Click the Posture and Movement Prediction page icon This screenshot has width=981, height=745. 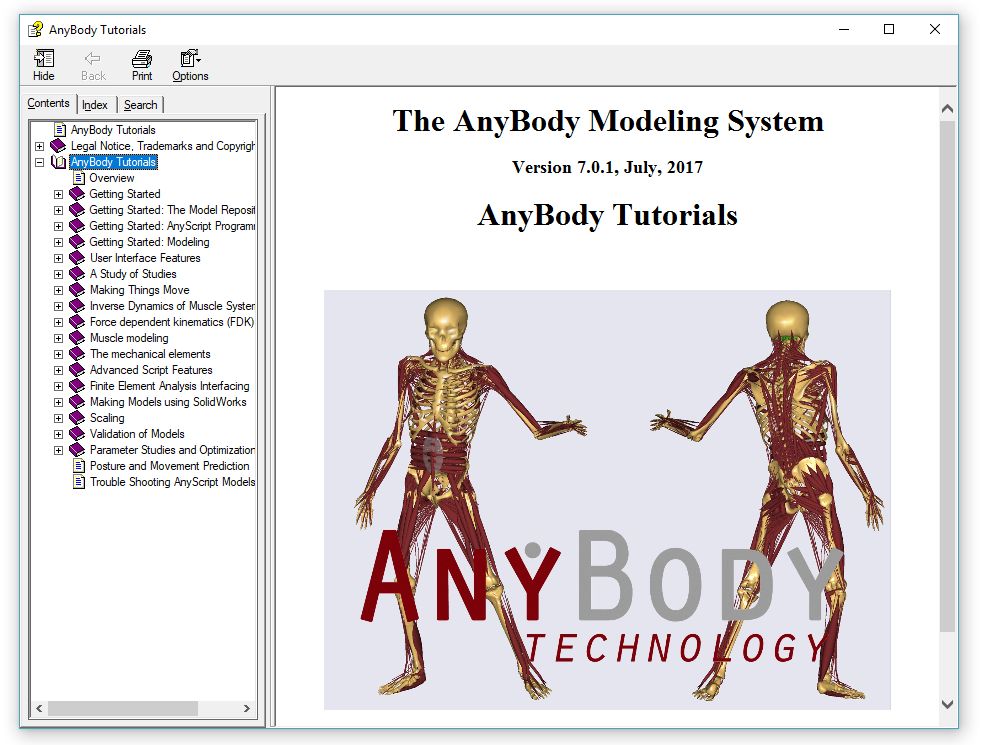pos(79,466)
